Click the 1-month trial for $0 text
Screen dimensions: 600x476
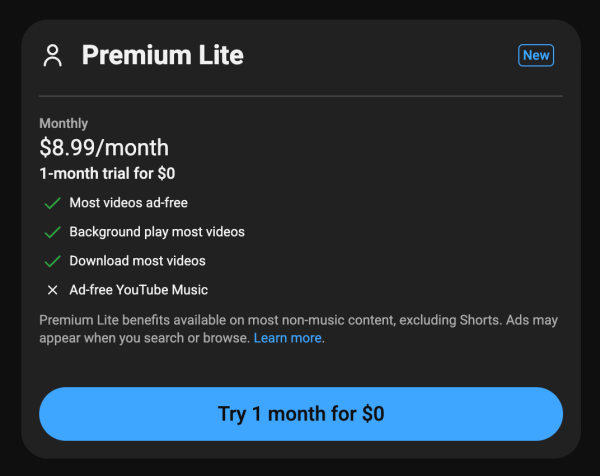tap(107, 174)
